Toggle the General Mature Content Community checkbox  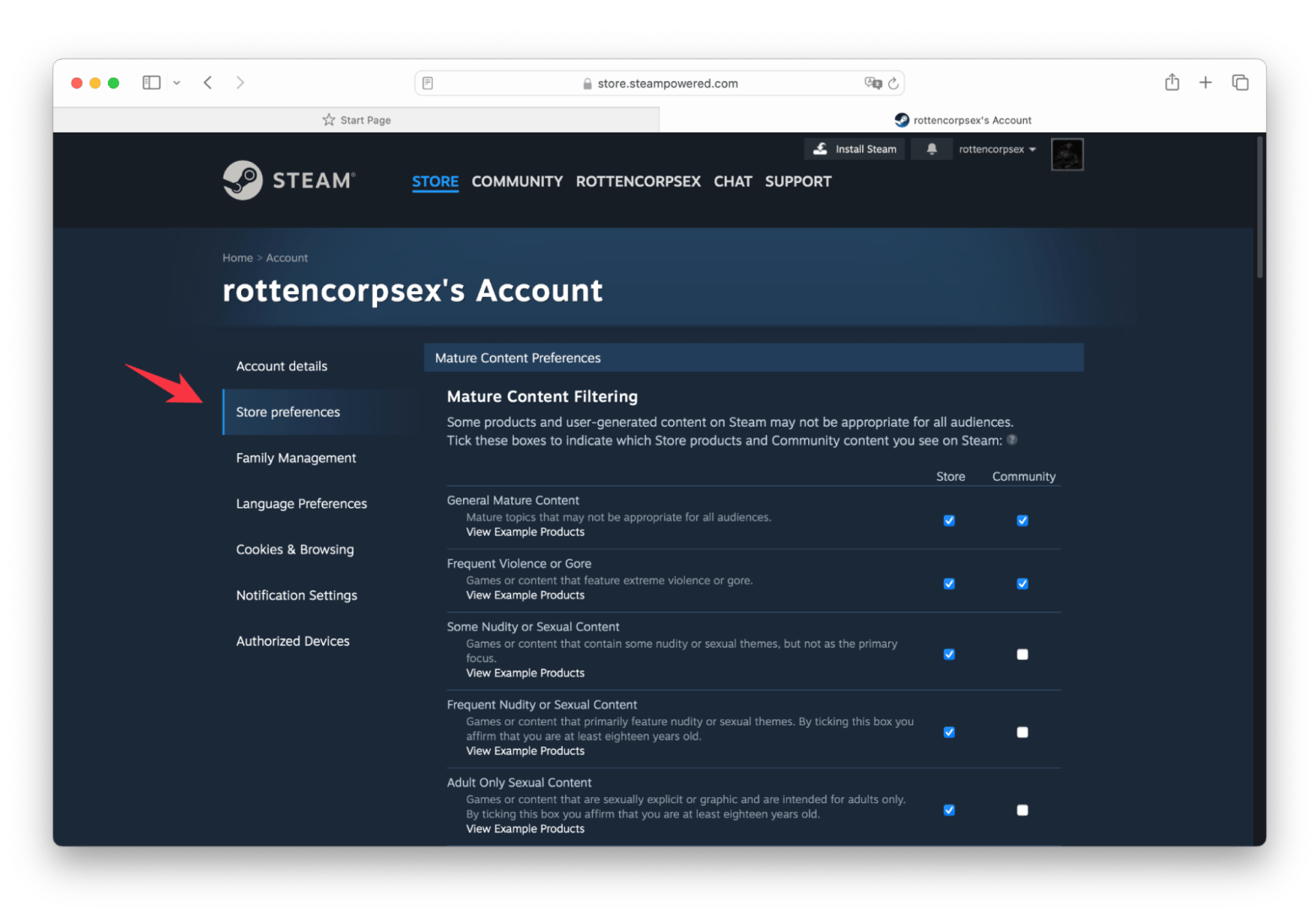tap(1022, 520)
